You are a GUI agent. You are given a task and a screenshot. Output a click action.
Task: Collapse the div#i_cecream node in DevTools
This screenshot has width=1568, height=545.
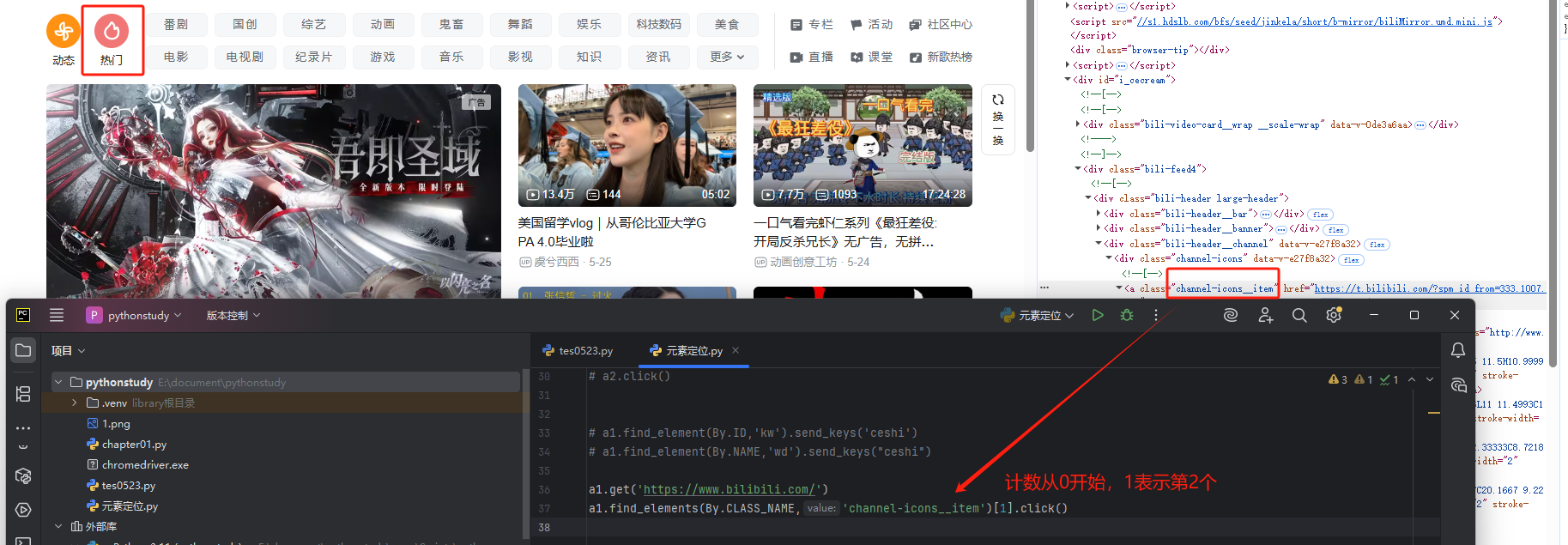coord(1068,80)
